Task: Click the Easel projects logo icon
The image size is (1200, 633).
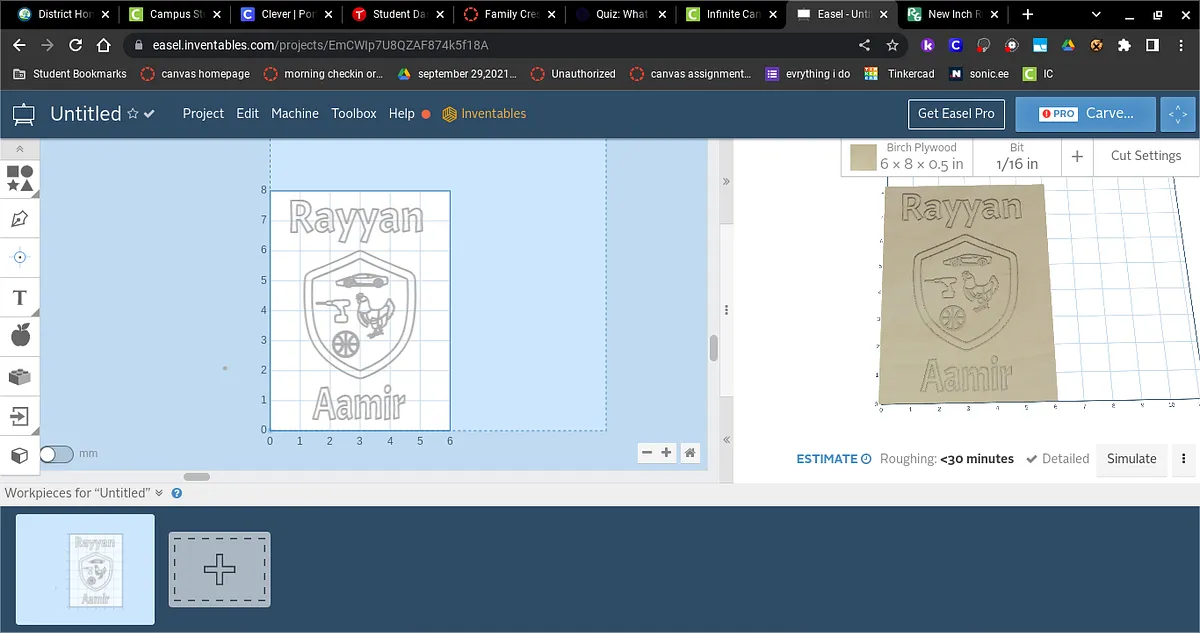Action: pos(23,114)
